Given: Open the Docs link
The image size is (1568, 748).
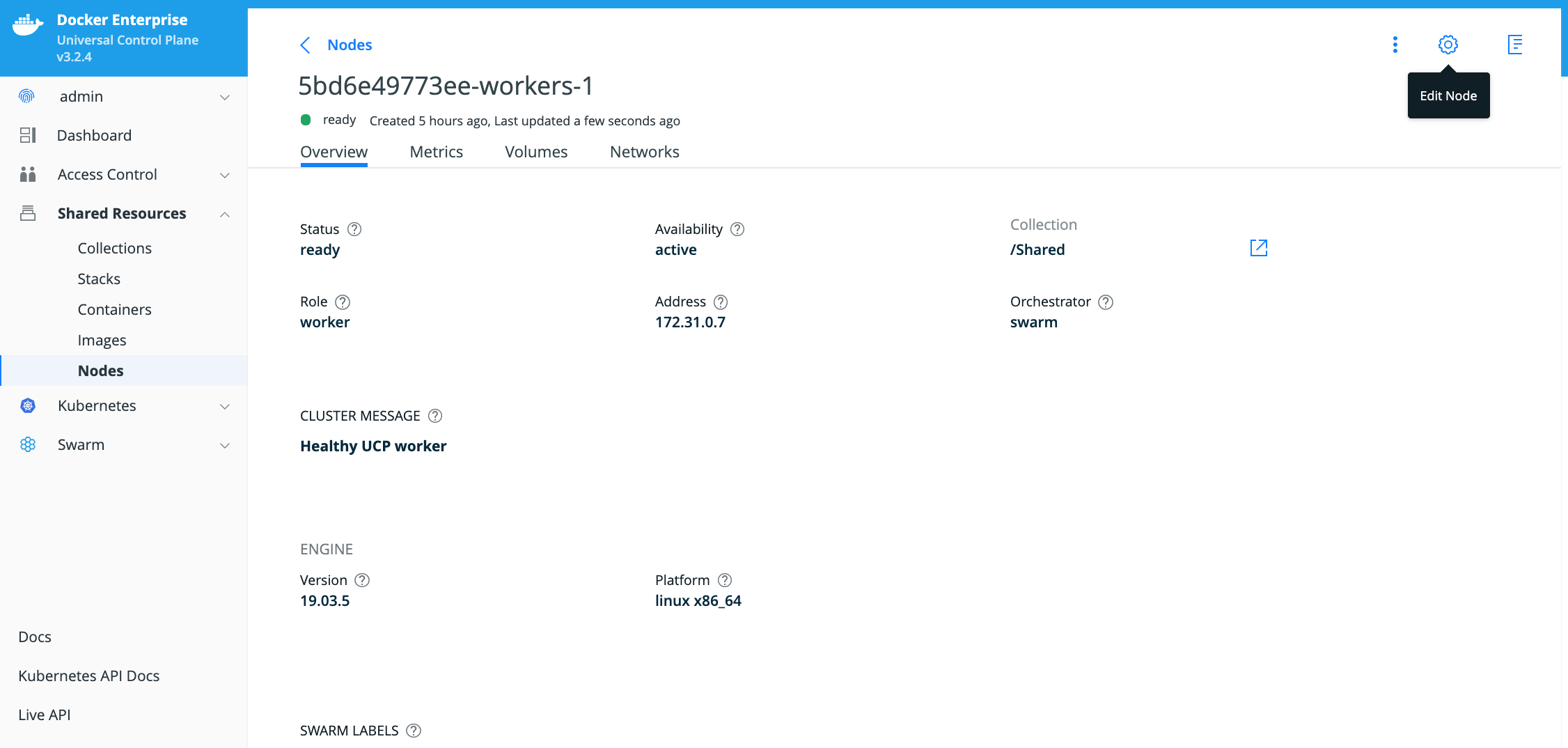Looking at the screenshot, I should tap(35, 637).
